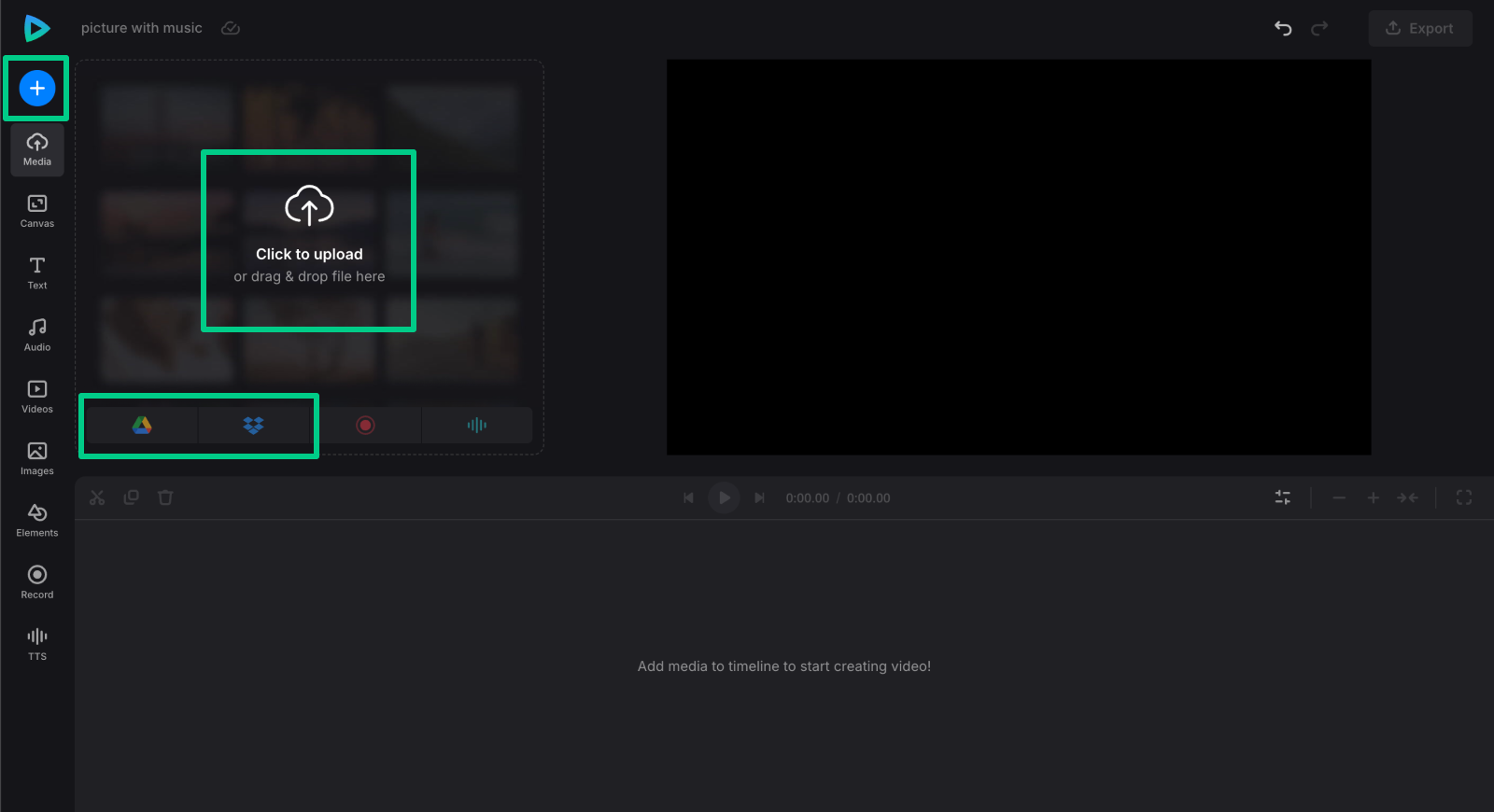Click the cloud save status icon
Image resolution: width=1494 pixels, height=812 pixels.
231,28
